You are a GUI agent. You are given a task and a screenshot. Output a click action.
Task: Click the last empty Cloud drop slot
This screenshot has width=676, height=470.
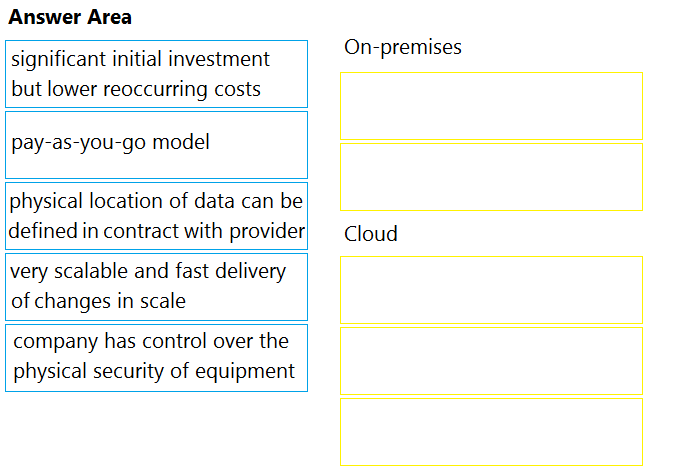tap(491, 432)
